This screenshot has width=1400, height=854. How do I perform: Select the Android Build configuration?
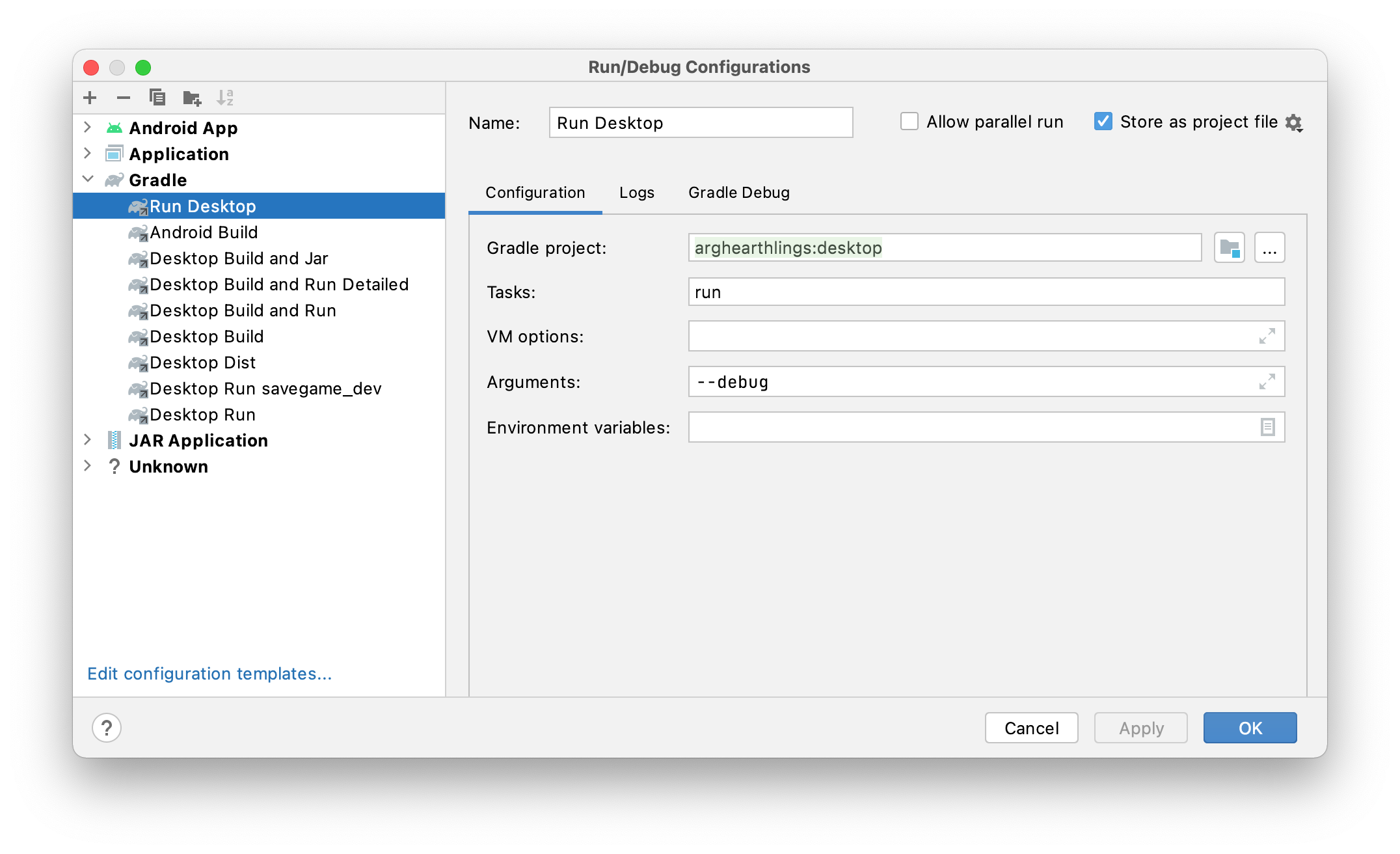pyautogui.click(x=259, y=232)
